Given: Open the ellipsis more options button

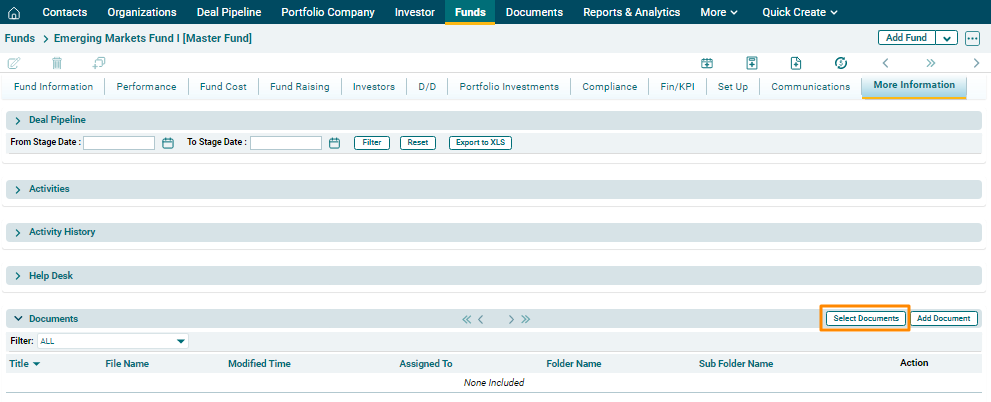Looking at the screenshot, I should (972, 38).
